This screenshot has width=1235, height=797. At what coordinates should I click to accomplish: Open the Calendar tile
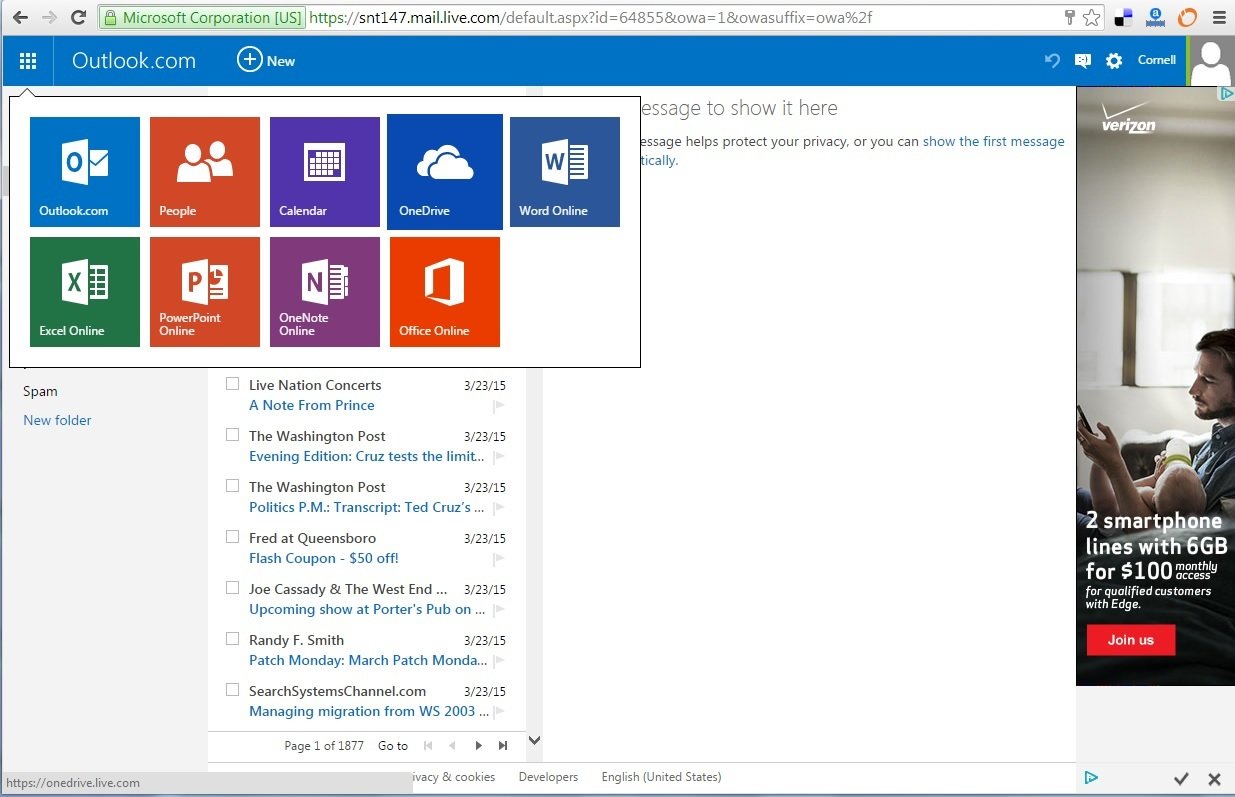(325, 172)
